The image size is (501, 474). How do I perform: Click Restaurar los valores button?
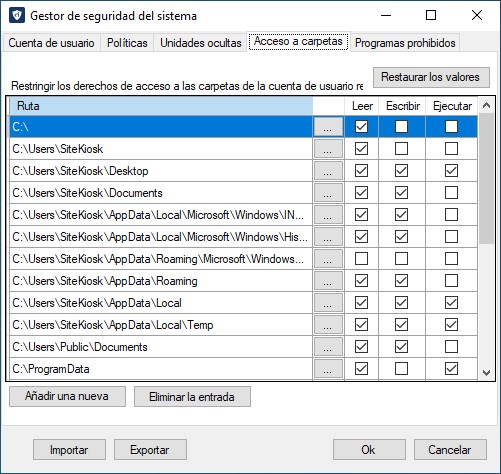pyautogui.click(x=431, y=77)
